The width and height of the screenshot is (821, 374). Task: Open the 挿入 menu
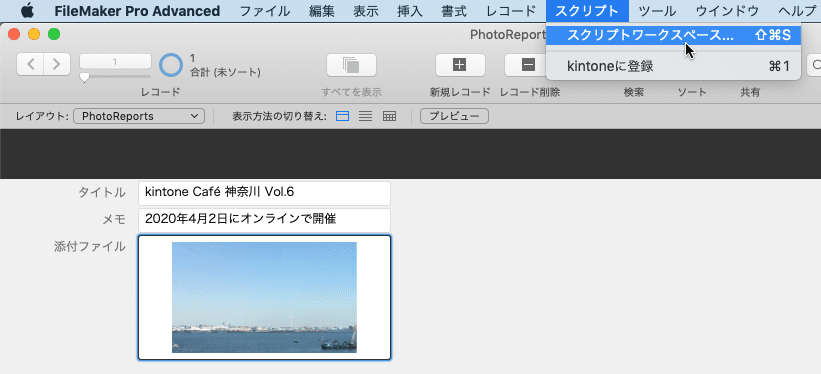(410, 10)
